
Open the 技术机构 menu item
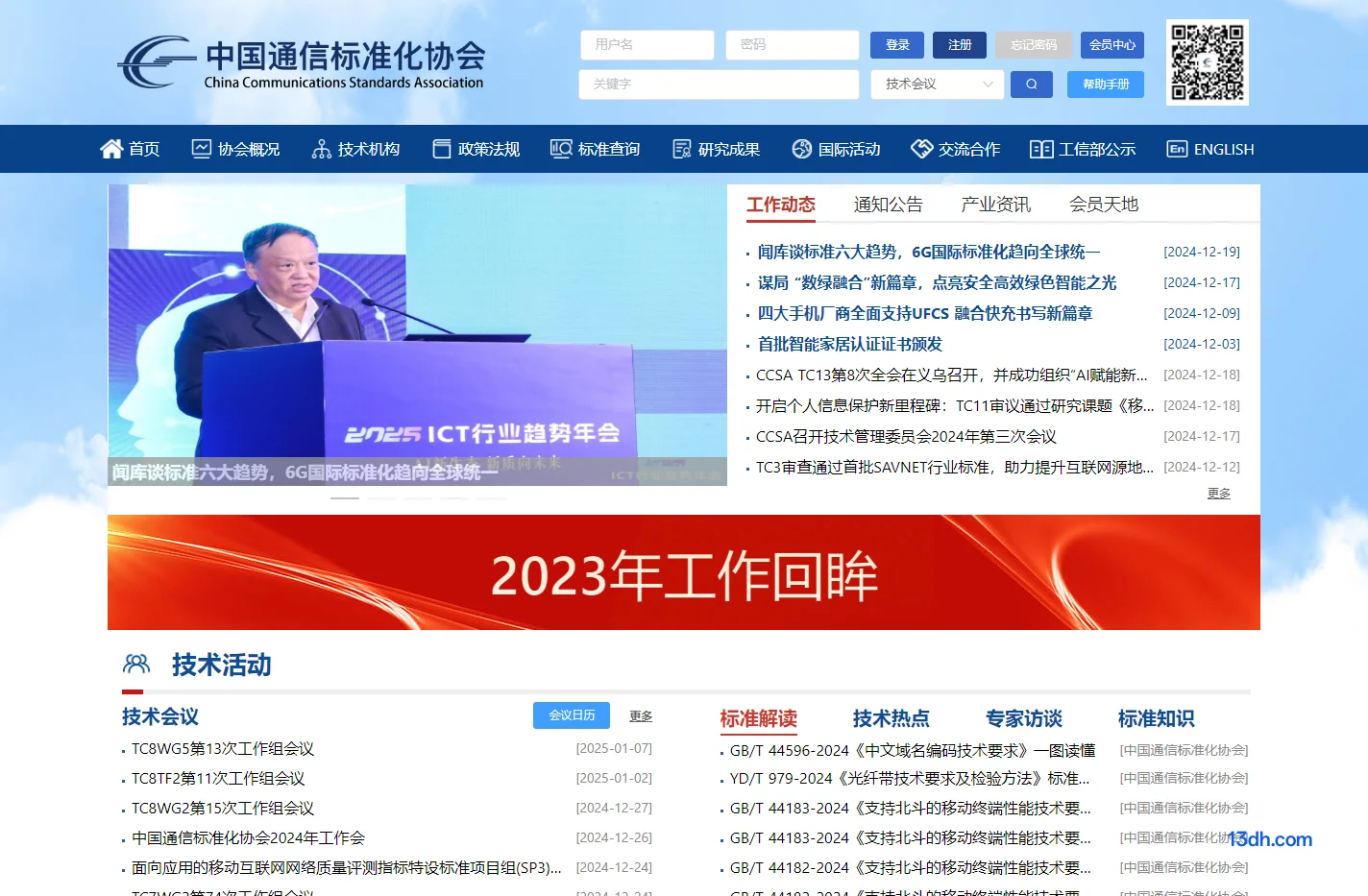pyautogui.click(x=369, y=149)
